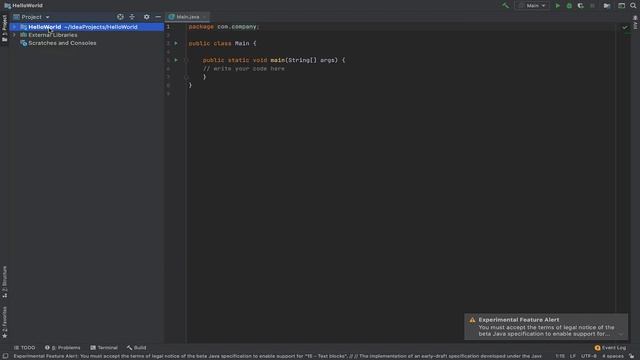The width and height of the screenshot is (640, 360).
Task: Toggle the Project side tool window tab
Action: click(4, 28)
